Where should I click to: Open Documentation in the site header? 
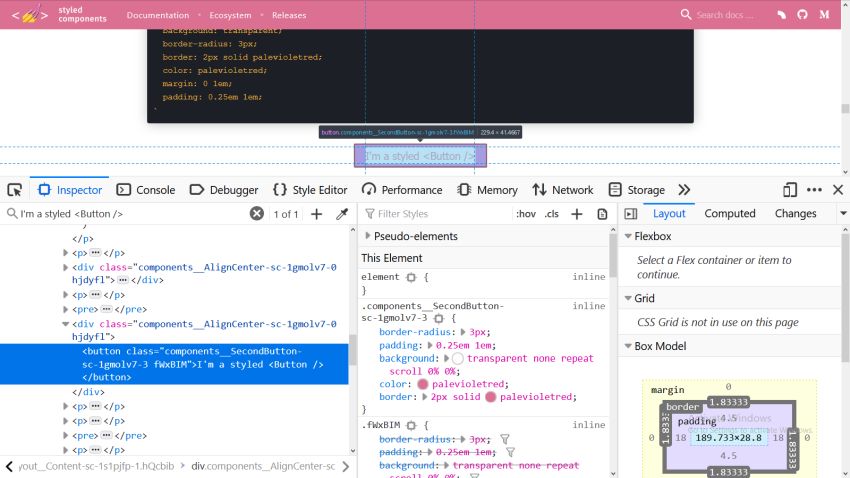158,15
